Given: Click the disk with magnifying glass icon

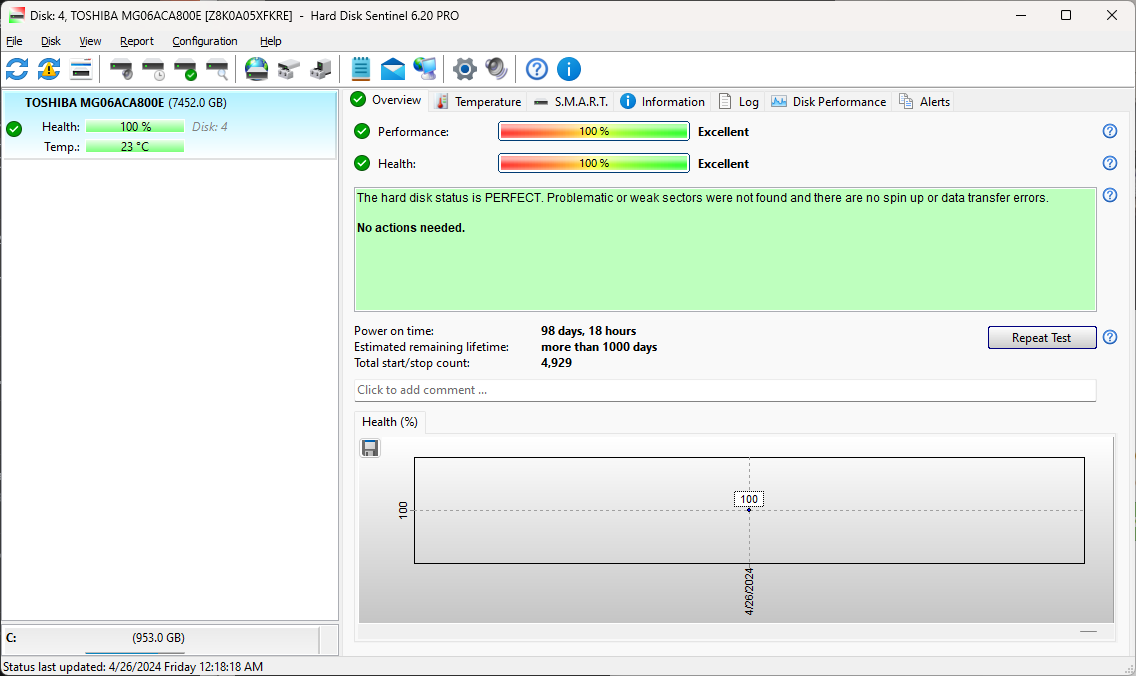Looking at the screenshot, I should 217,70.
